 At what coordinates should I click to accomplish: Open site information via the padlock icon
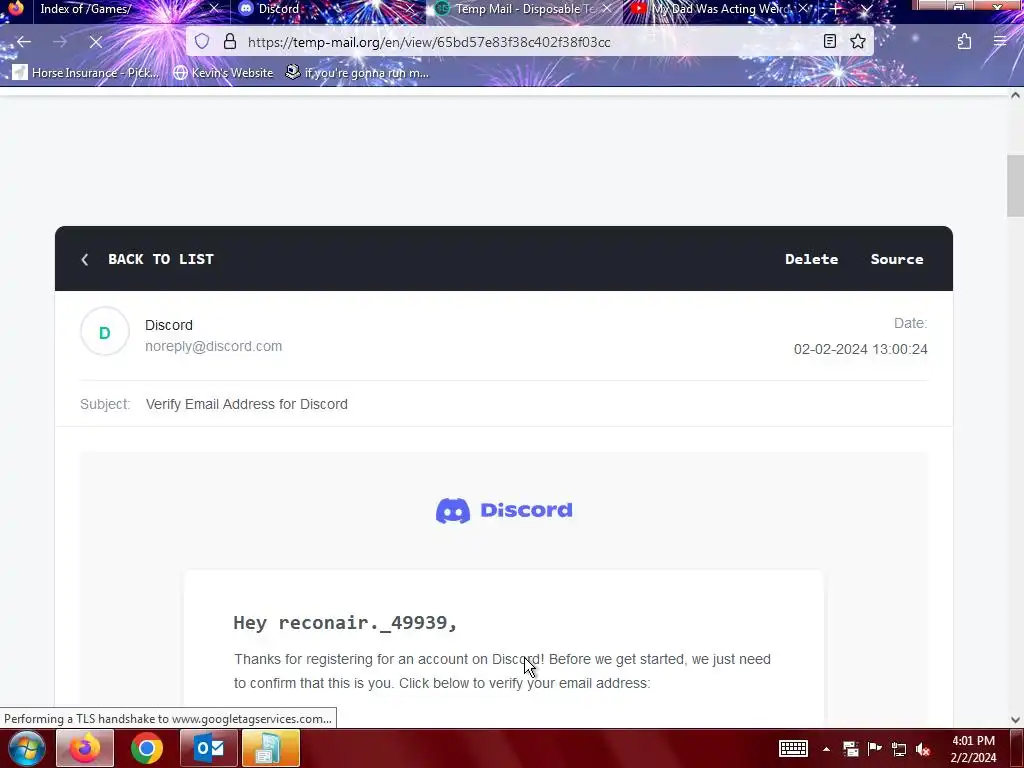point(230,42)
